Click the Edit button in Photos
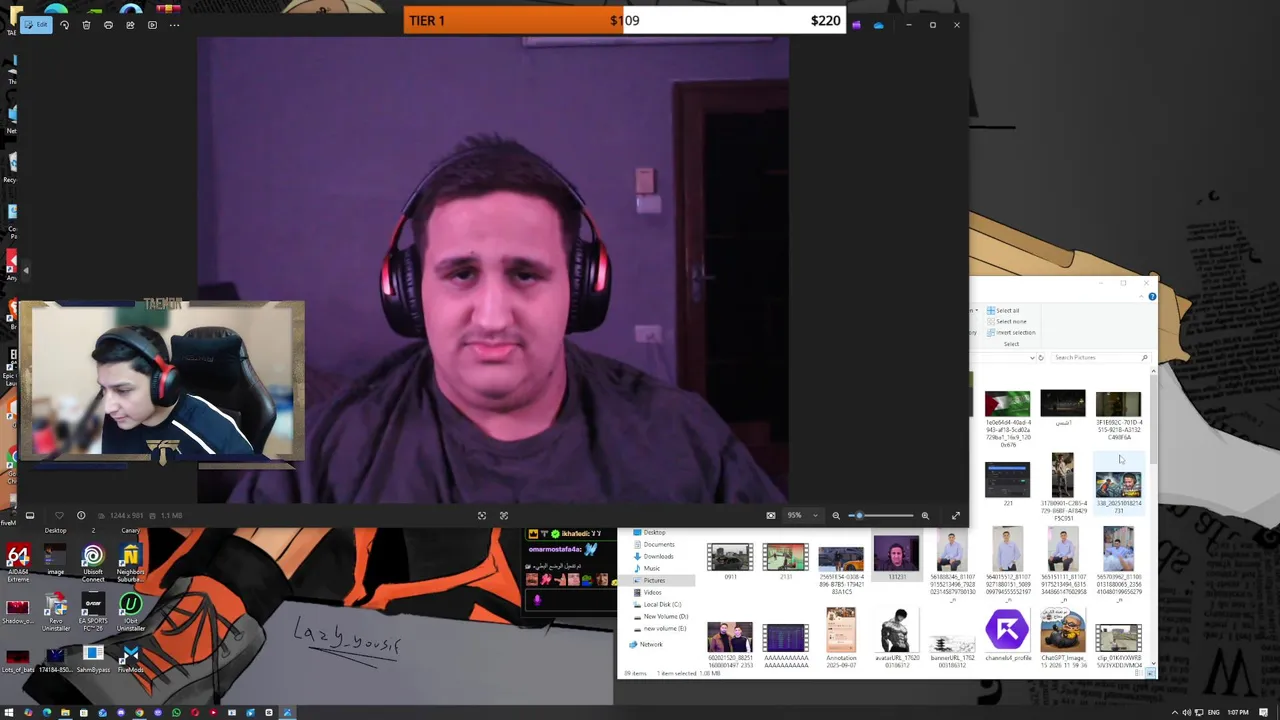 coord(37,25)
